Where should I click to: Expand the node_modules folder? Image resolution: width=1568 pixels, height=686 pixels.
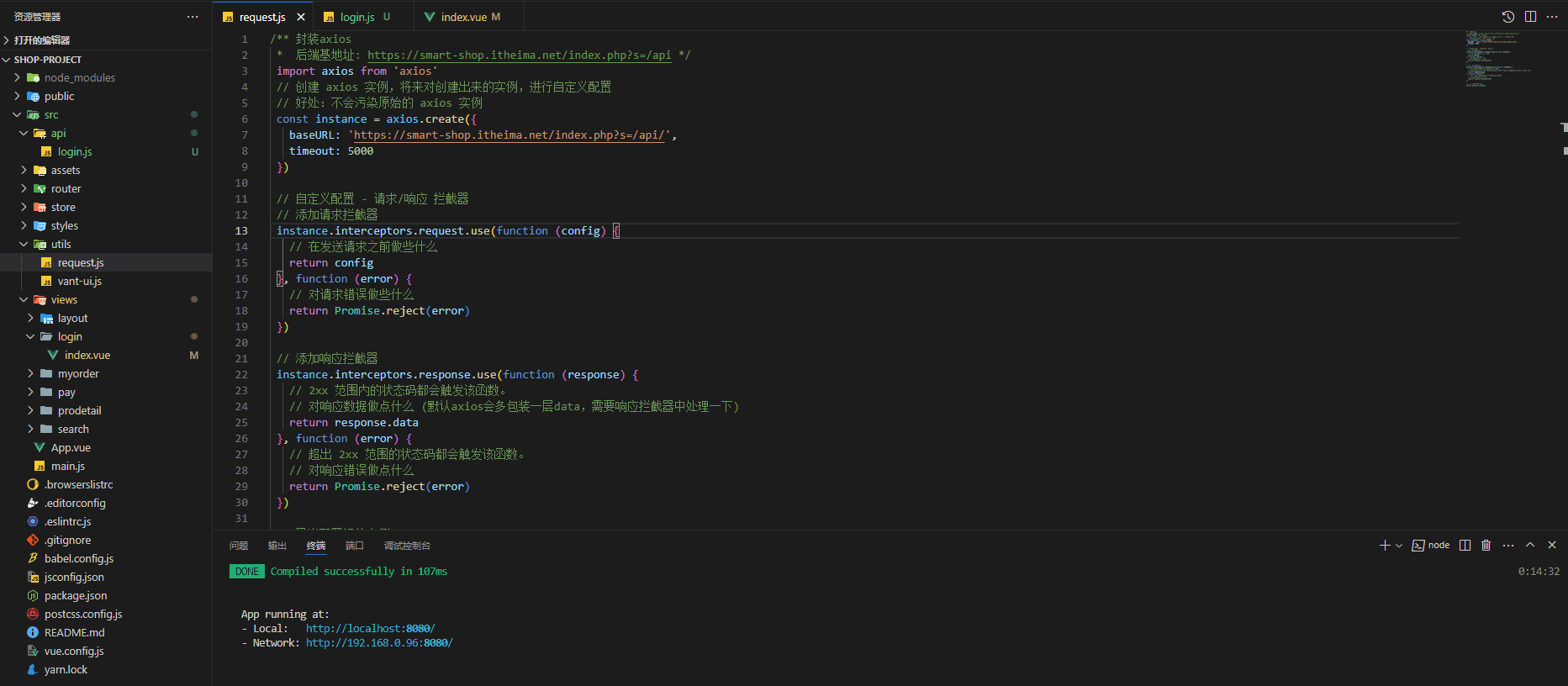click(106, 77)
